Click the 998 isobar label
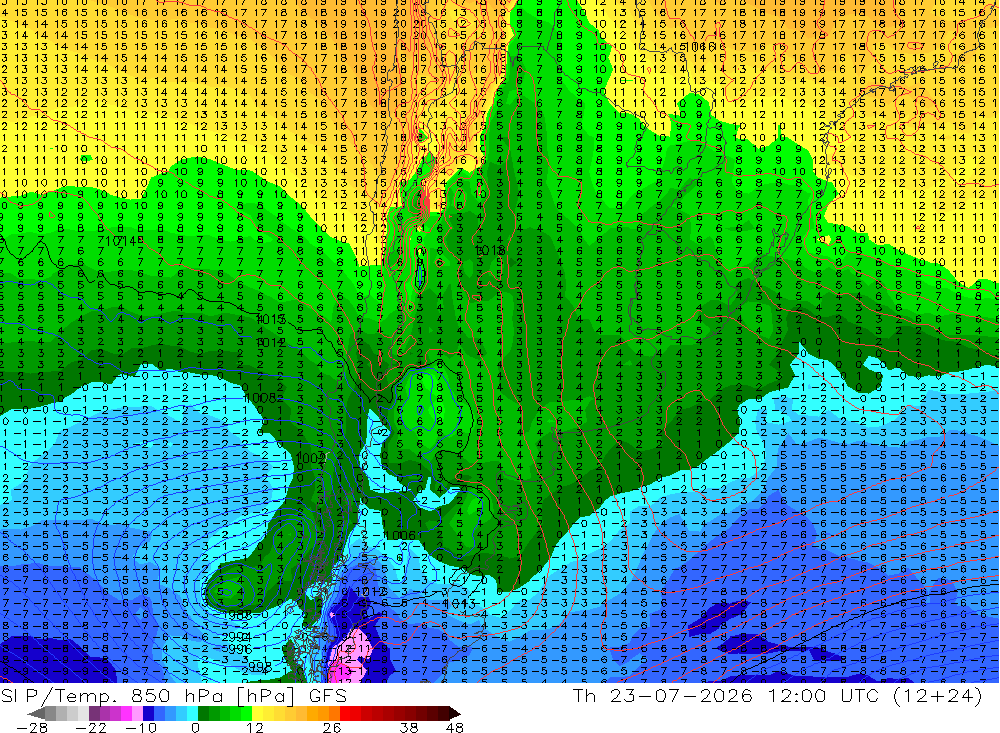Image resolution: width=1000 pixels, height=733 pixels. tap(260, 666)
